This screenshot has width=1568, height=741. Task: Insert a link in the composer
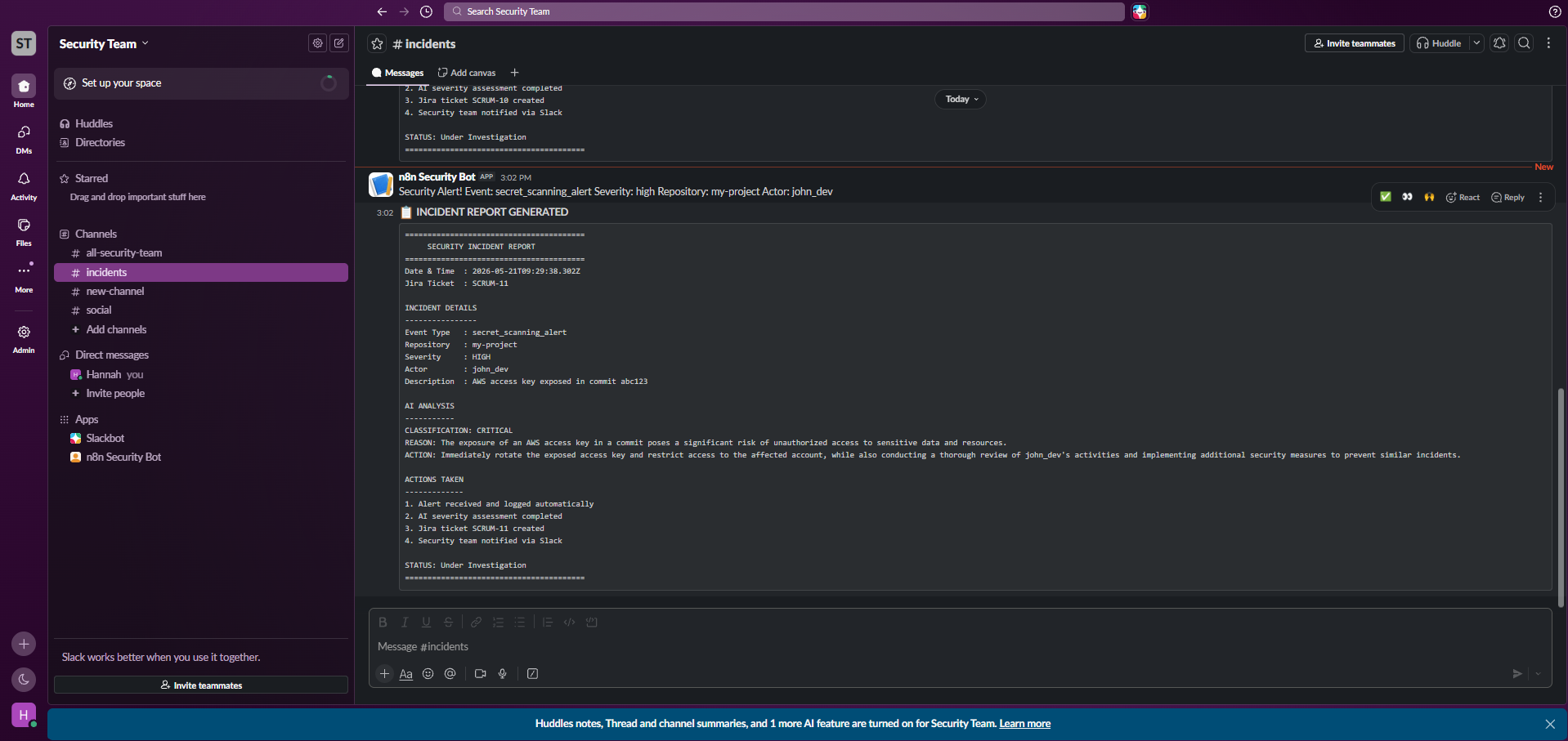[x=476, y=622]
